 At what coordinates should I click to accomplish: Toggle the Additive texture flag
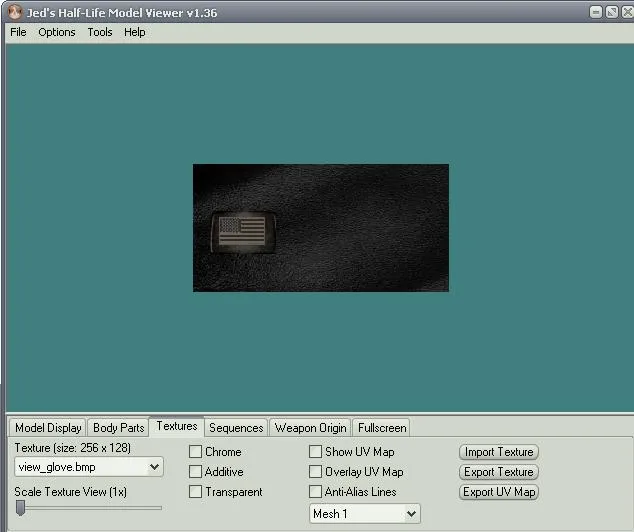point(196,472)
